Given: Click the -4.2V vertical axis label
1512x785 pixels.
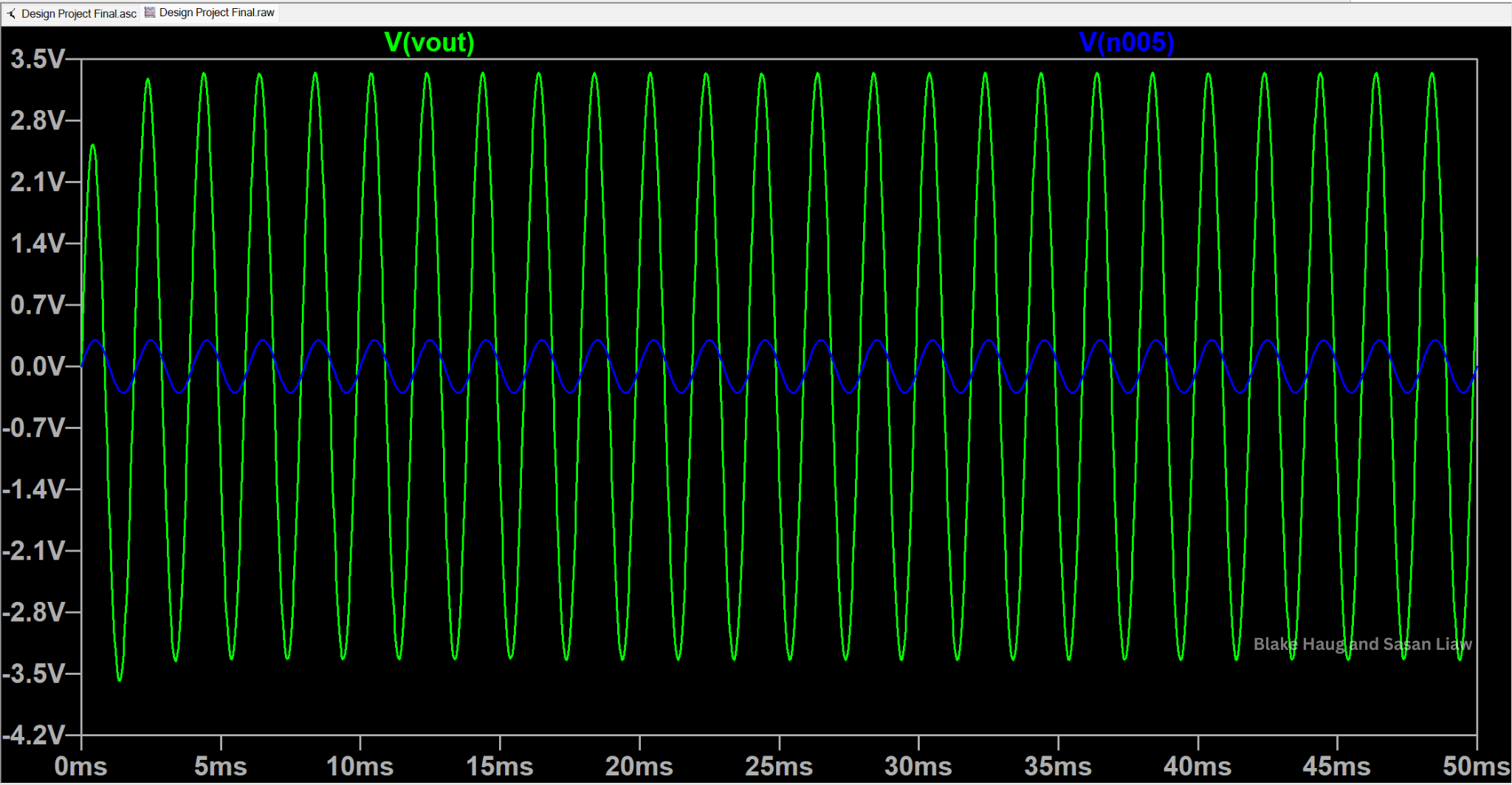Looking at the screenshot, I should click(x=34, y=735).
